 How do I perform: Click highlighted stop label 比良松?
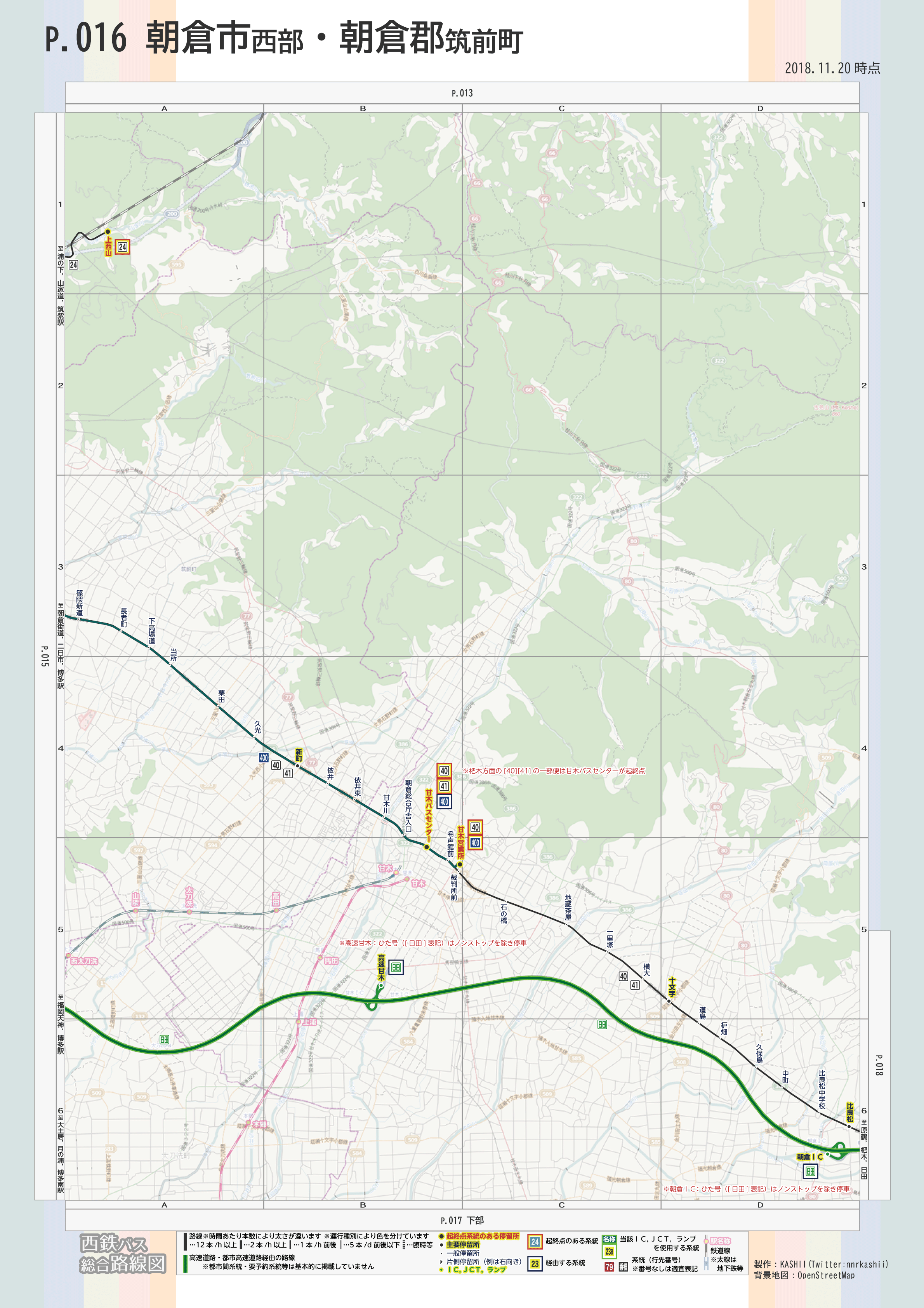tap(850, 1113)
